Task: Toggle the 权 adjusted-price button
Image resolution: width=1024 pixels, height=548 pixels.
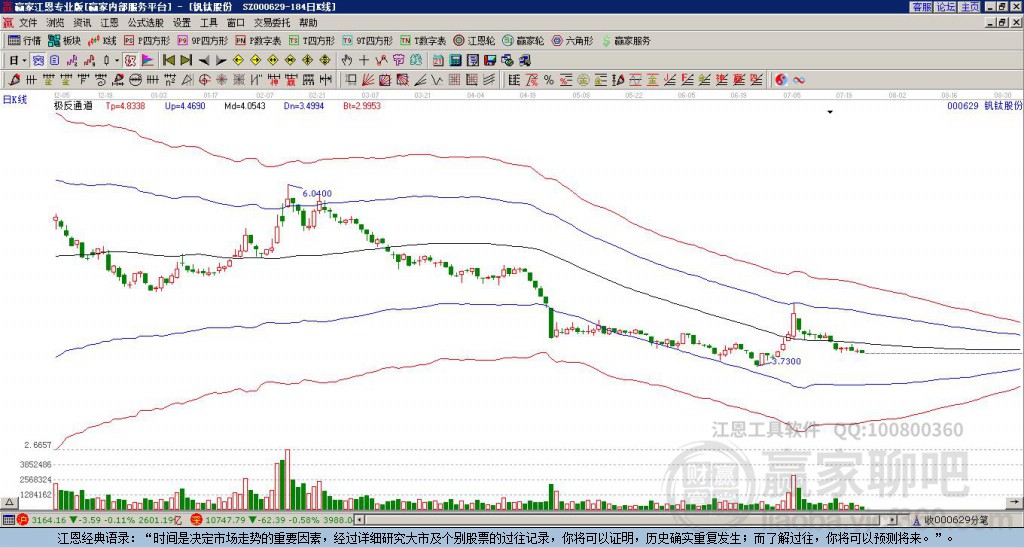Action: tap(130, 61)
